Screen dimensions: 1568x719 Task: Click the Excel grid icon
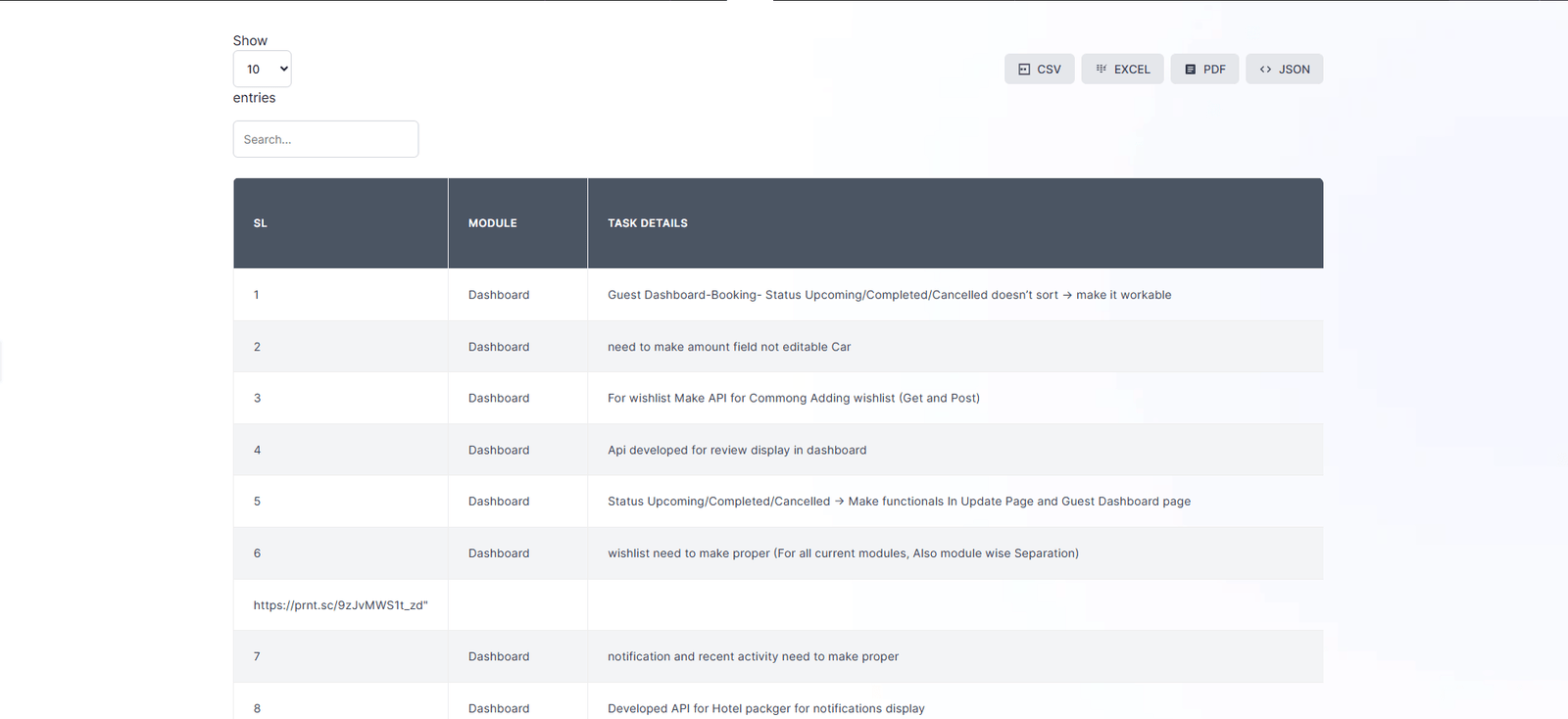click(1101, 70)
